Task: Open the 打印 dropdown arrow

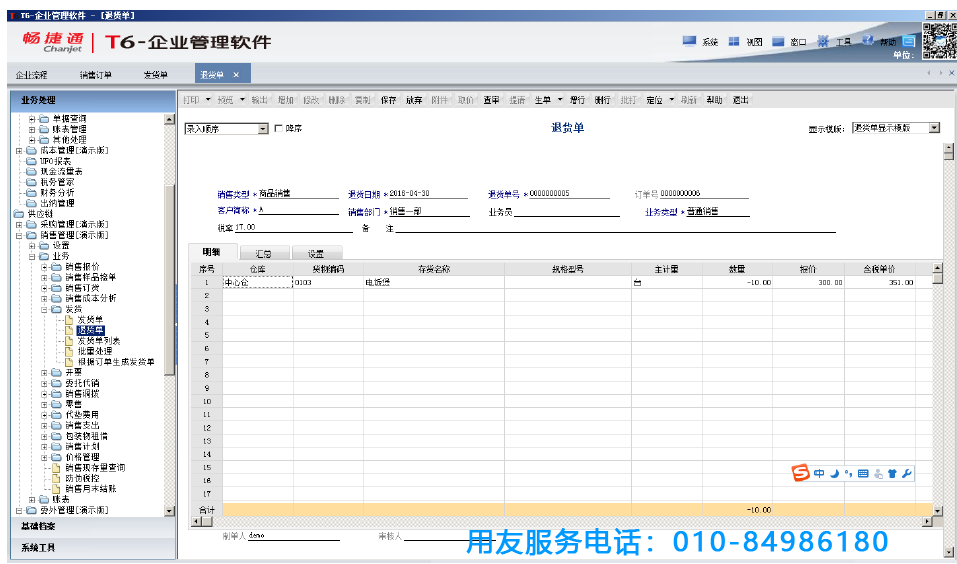Action: pos(208,99)
